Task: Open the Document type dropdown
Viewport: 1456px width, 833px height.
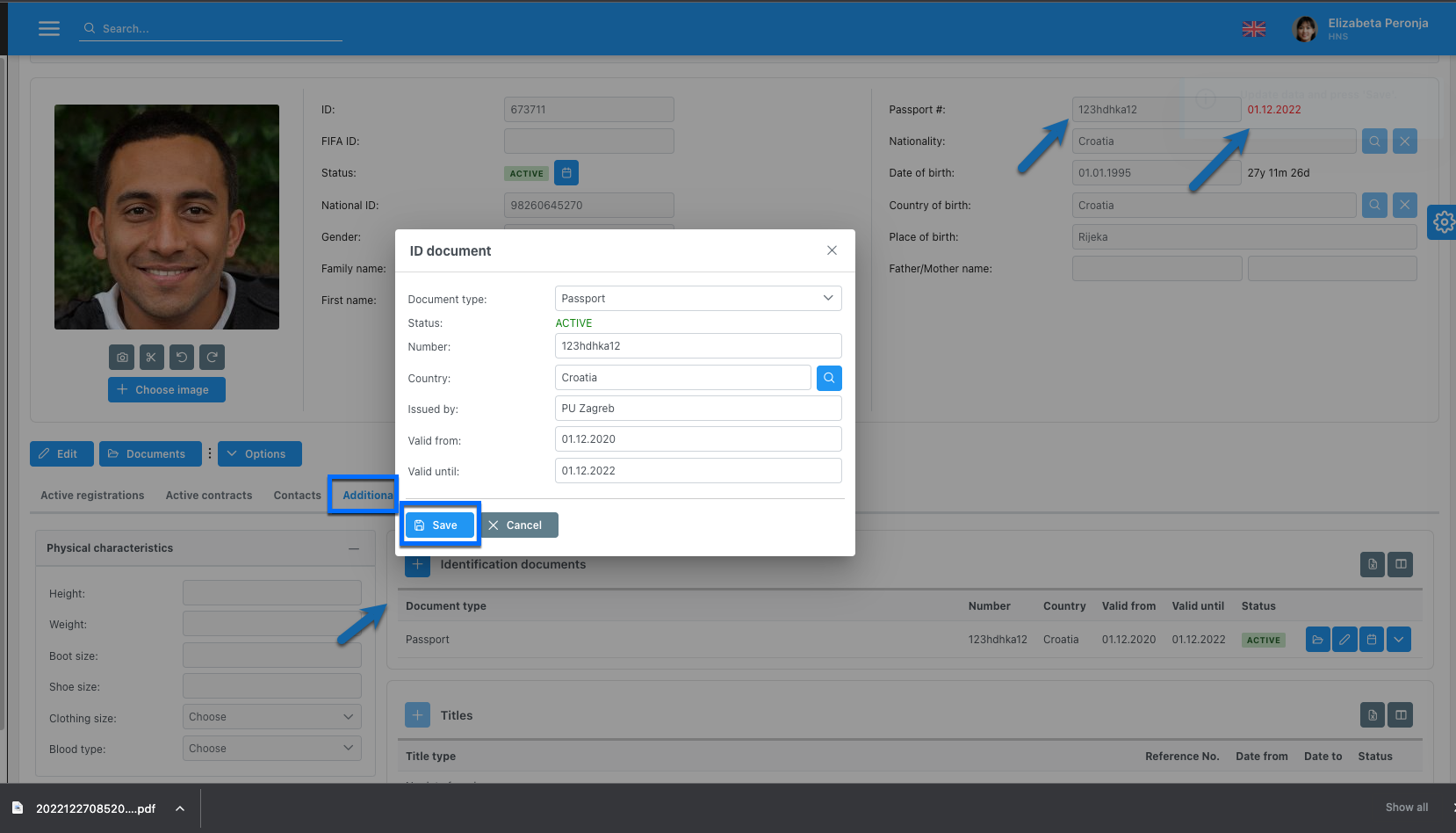Action: click(698, 299)
